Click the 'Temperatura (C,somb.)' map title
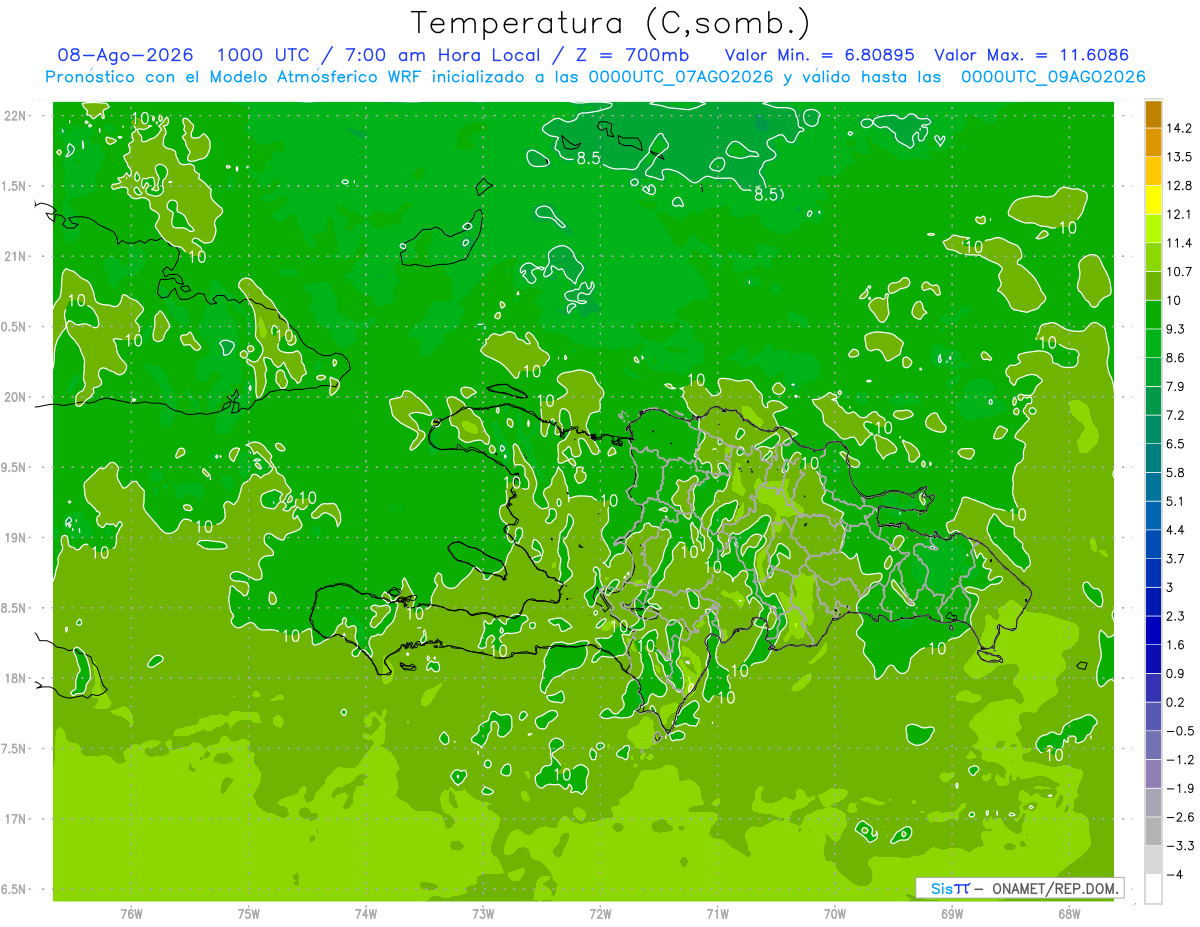This screenshot has height=927, width=1200. click(610, 23)
